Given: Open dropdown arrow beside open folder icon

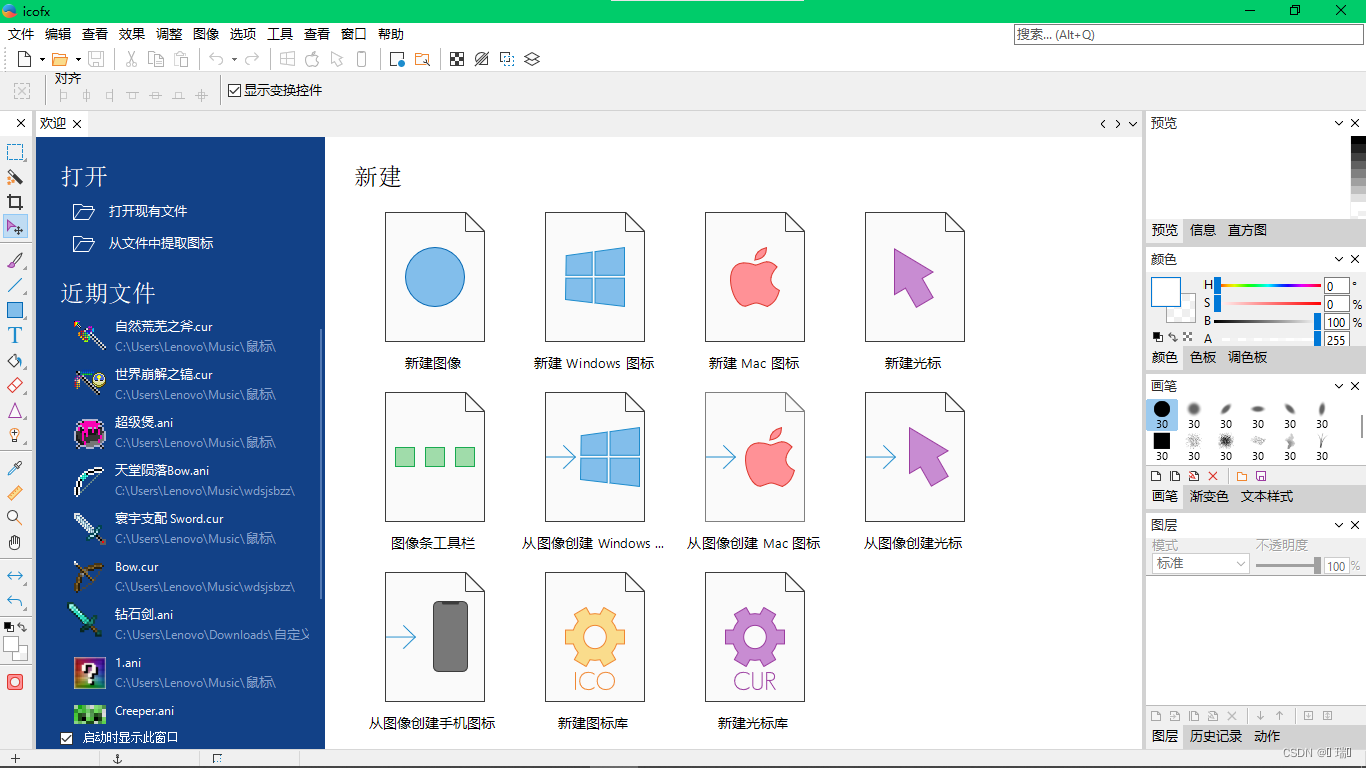Looking at the screenshot, I should pos(78,59).
